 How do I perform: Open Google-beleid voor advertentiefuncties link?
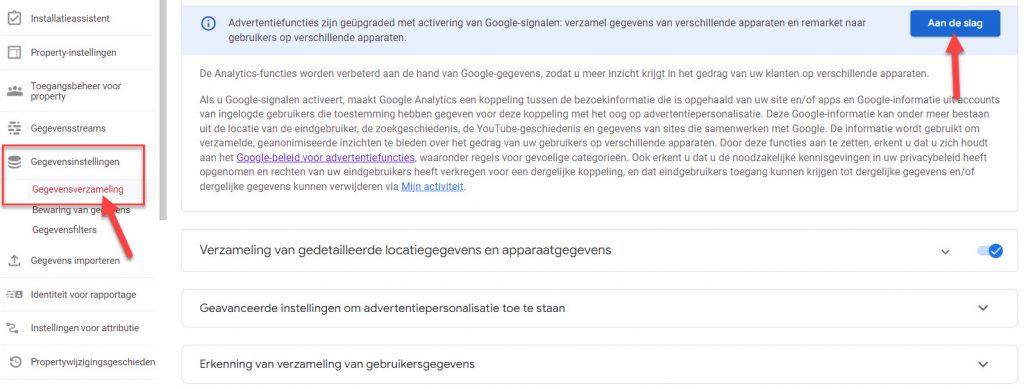point(325,157)
